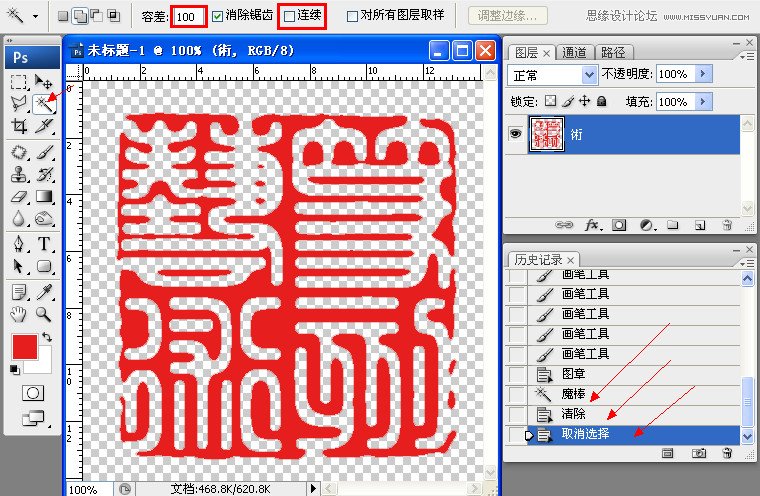Screen dimensions: 760x496
Task: Click the Link layers icon
Action: coord(564,225)
